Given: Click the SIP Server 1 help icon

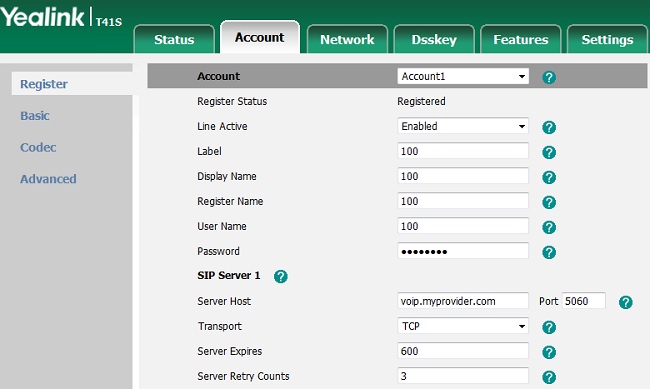Looking at the screenshot, I should point(281,276).
